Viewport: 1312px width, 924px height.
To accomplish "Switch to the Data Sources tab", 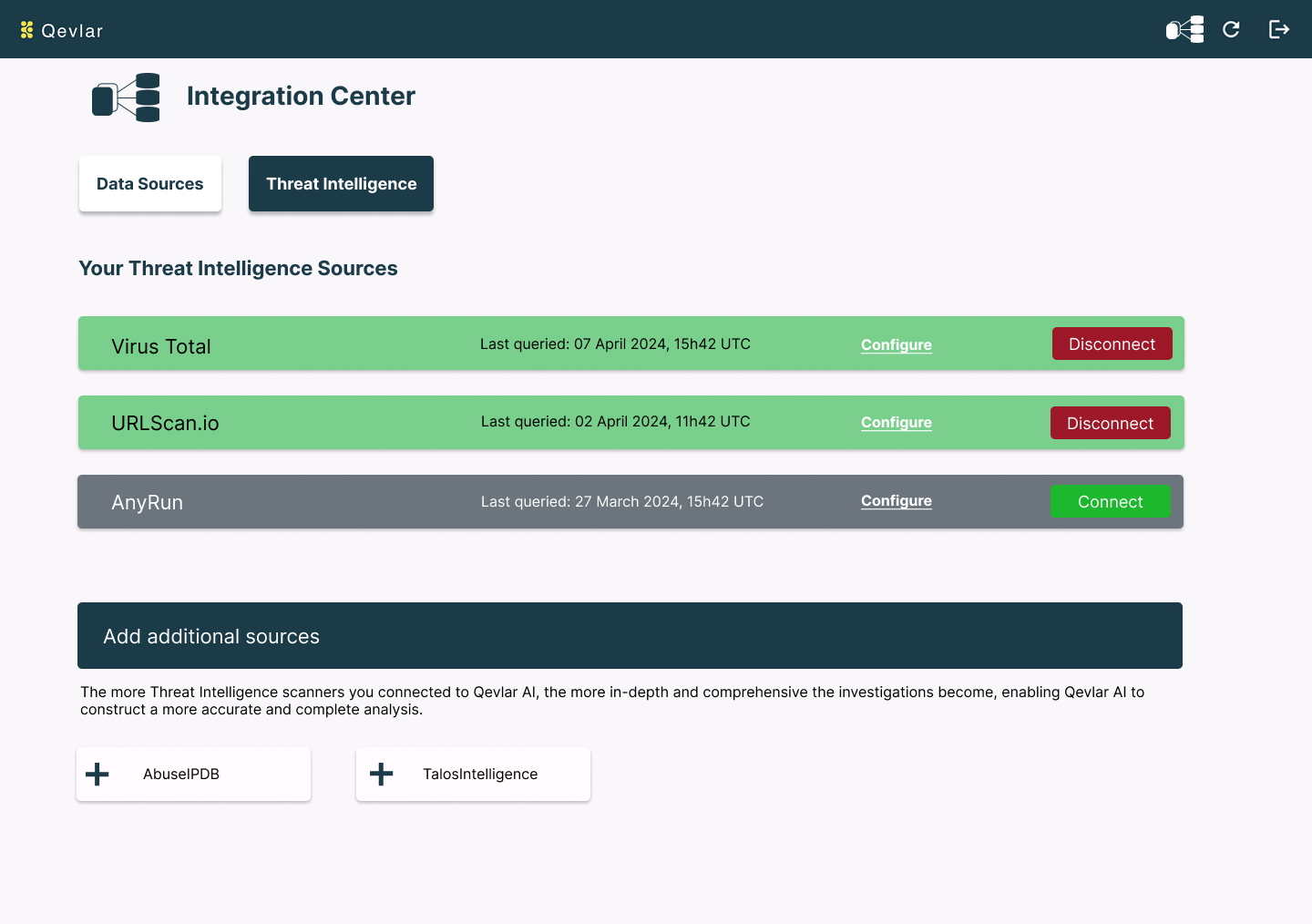I will coord(149,183).
